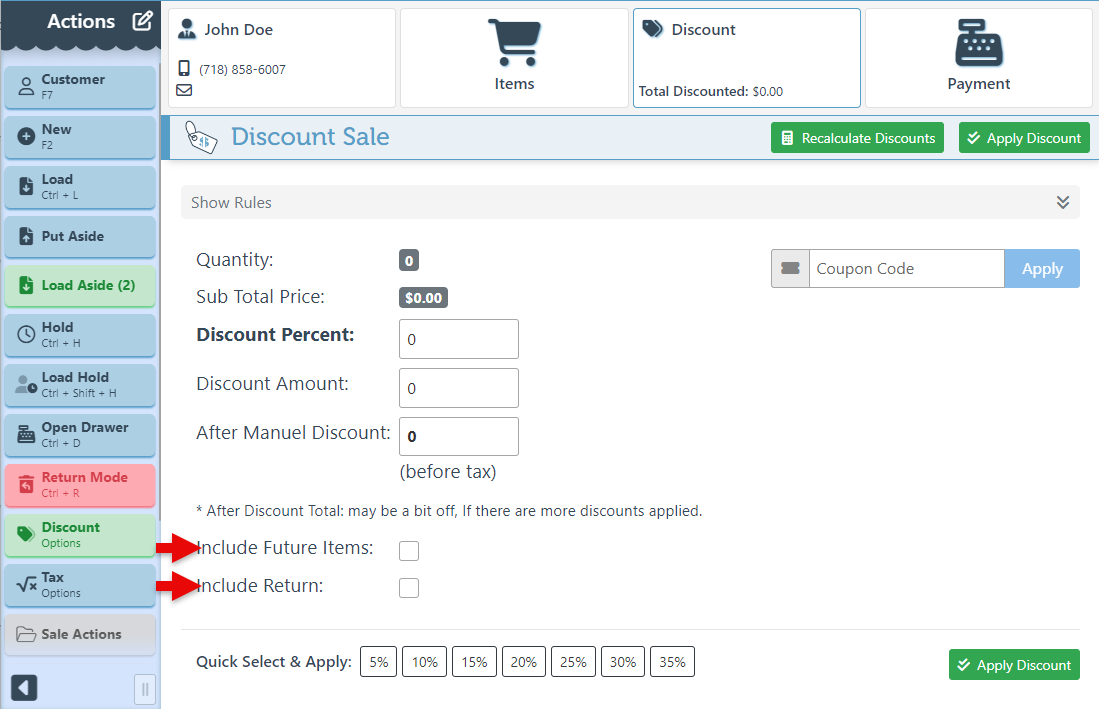This screenshot has height=709, width=1099.
Task: Click the collapse sidebar arrow icon
Action: (24, 688)
